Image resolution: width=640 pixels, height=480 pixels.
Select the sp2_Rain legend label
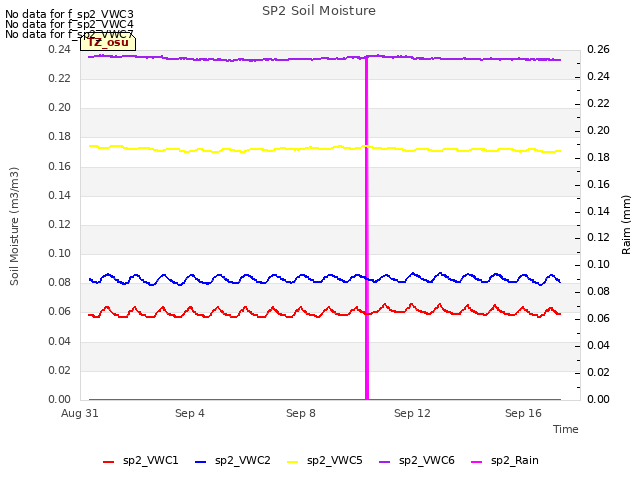pyautogui.click(x=515, y=460)
